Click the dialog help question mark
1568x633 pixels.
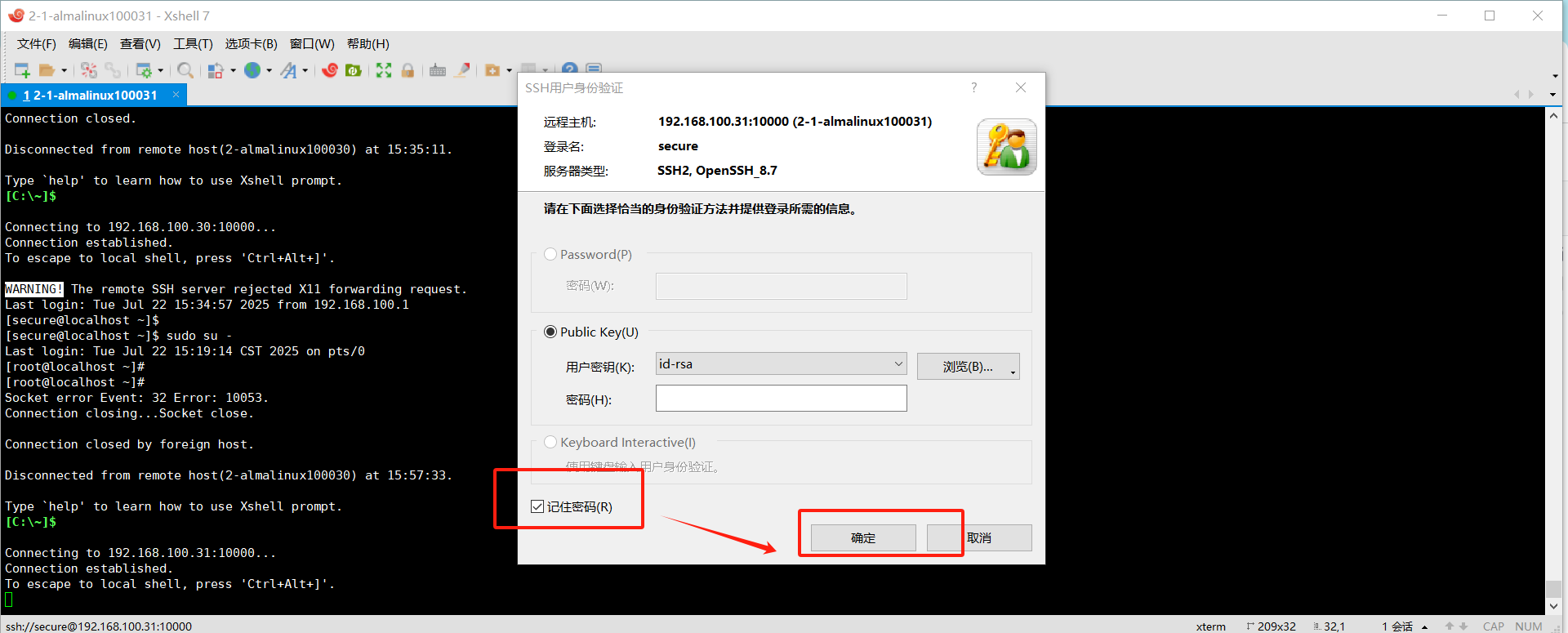tap(973, 87)
